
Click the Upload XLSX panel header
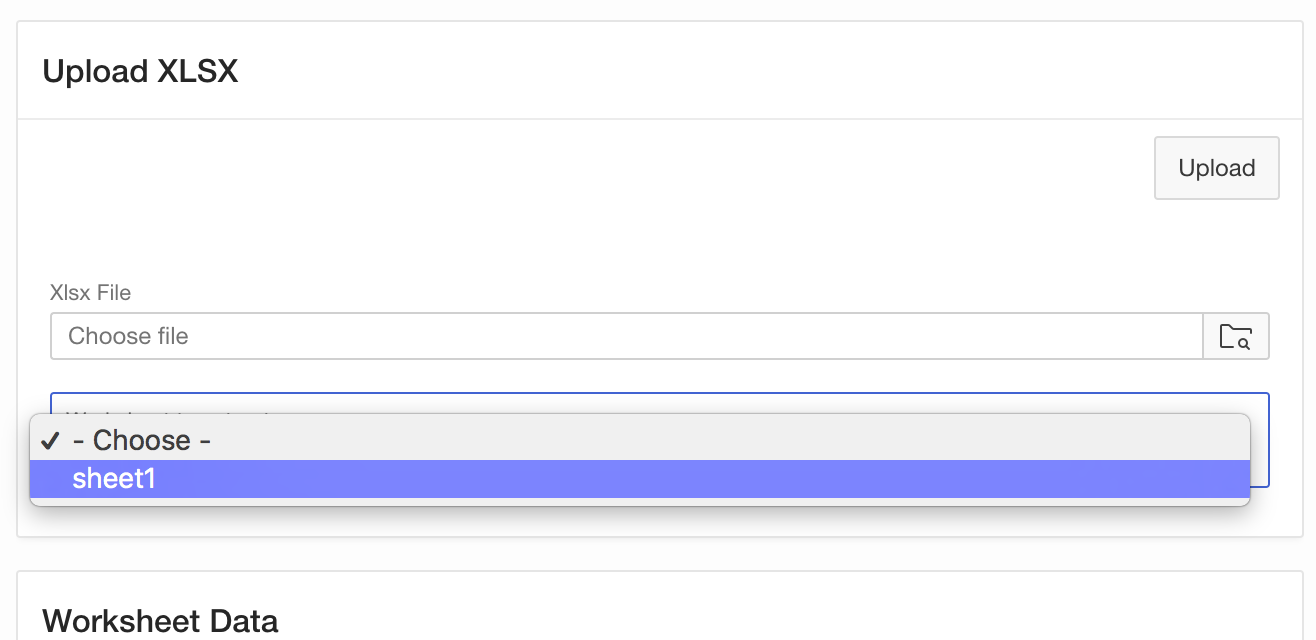tap(140, 72)
